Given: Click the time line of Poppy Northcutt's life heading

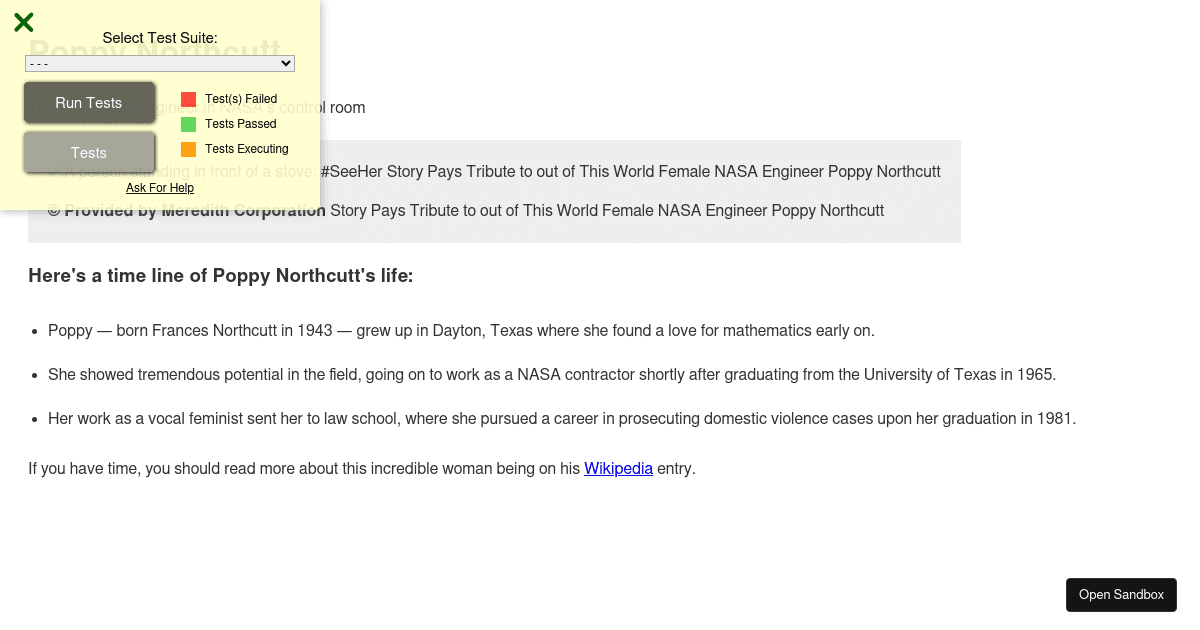Looking at the screenshot, I should 220,276.
